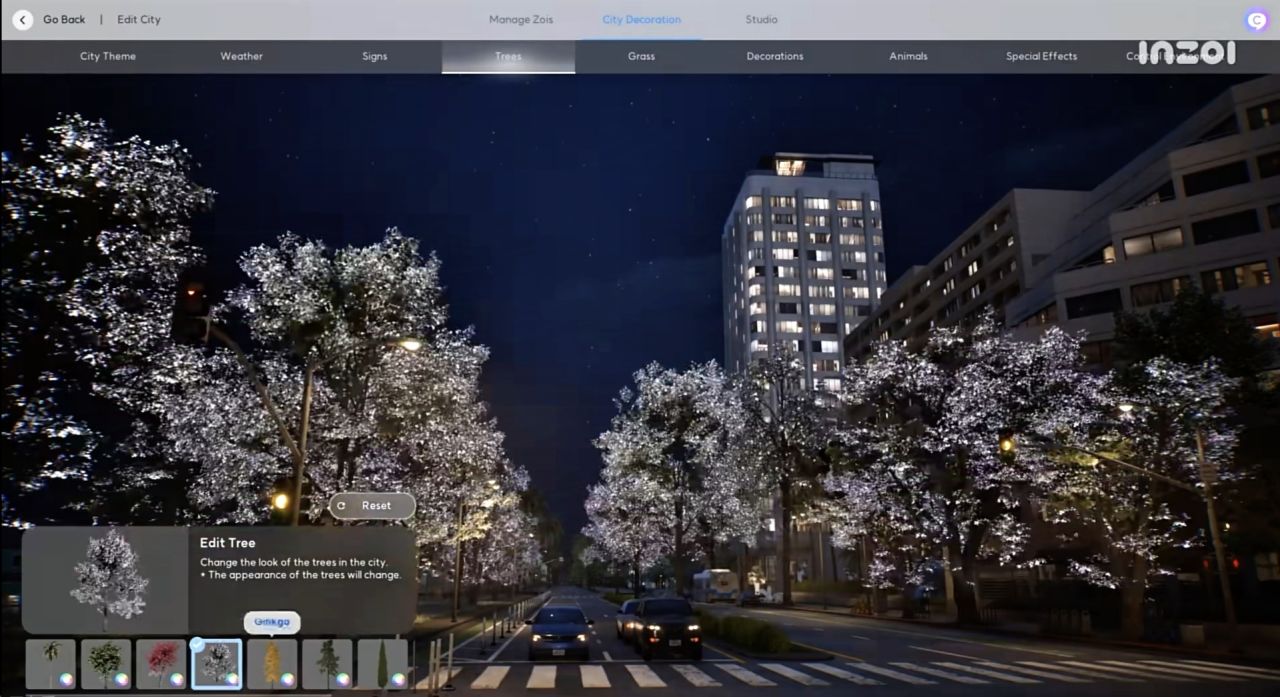Open the Studio section
Screen dimensions: 1280x697
click(x=761, y=19)
